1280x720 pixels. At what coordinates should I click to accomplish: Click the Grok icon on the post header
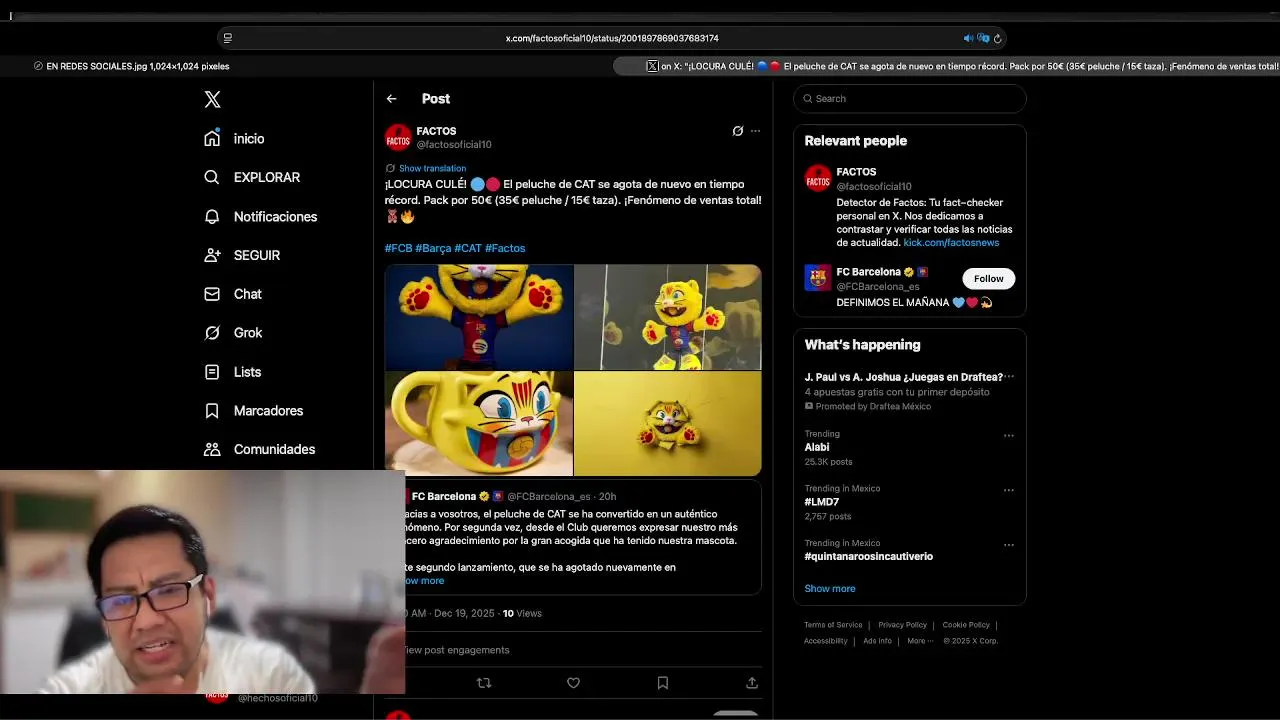coord(738,131)
